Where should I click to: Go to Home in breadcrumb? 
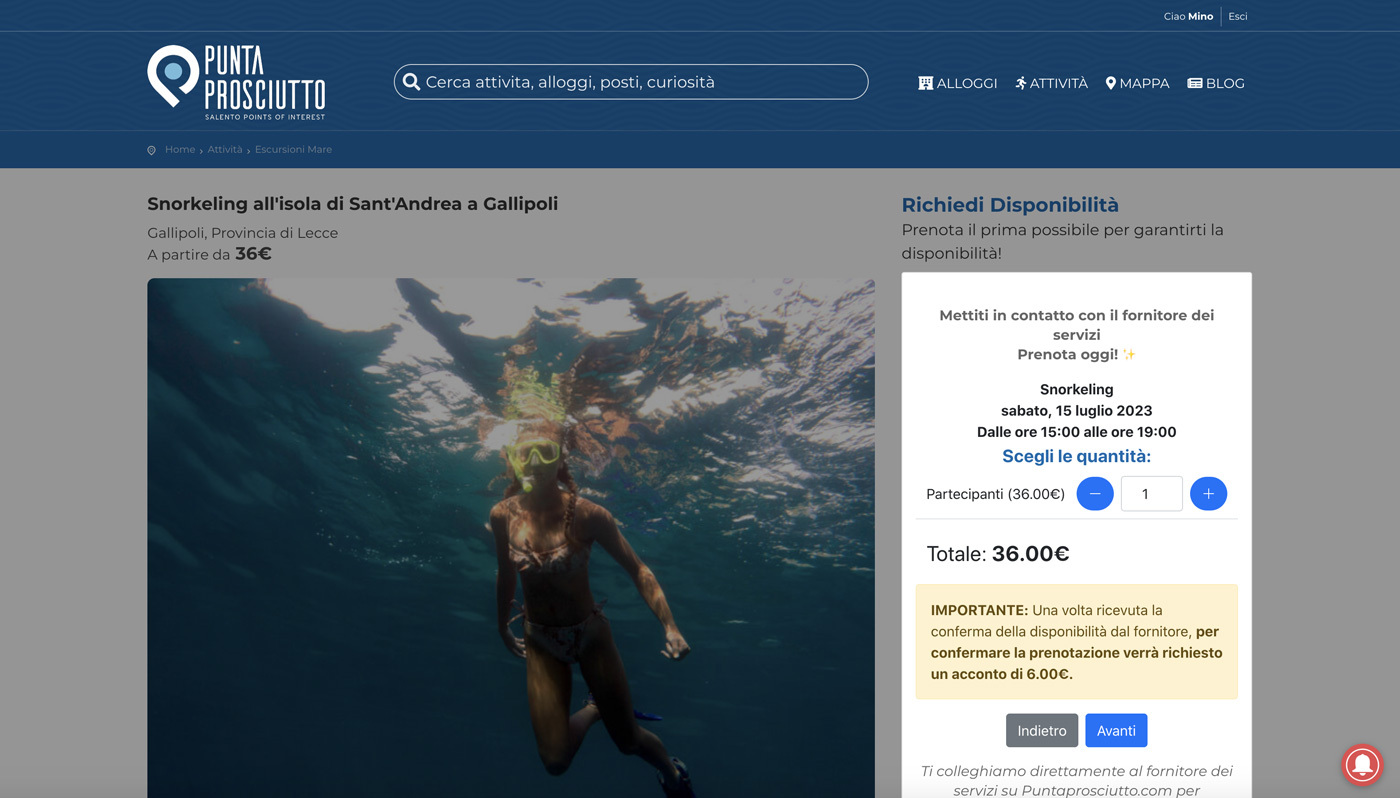pos(180,149)
